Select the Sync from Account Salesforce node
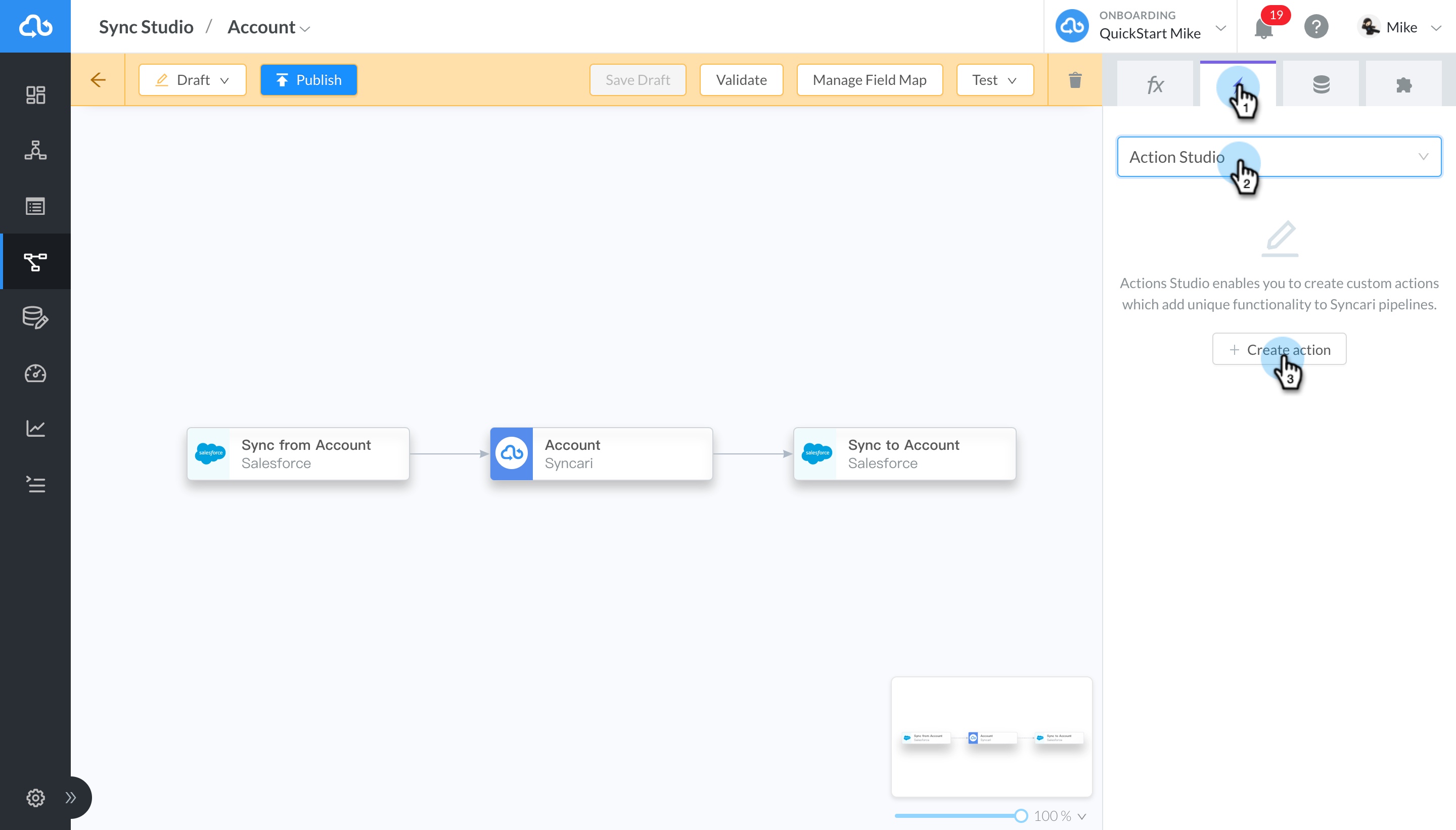 pos(298,454)
